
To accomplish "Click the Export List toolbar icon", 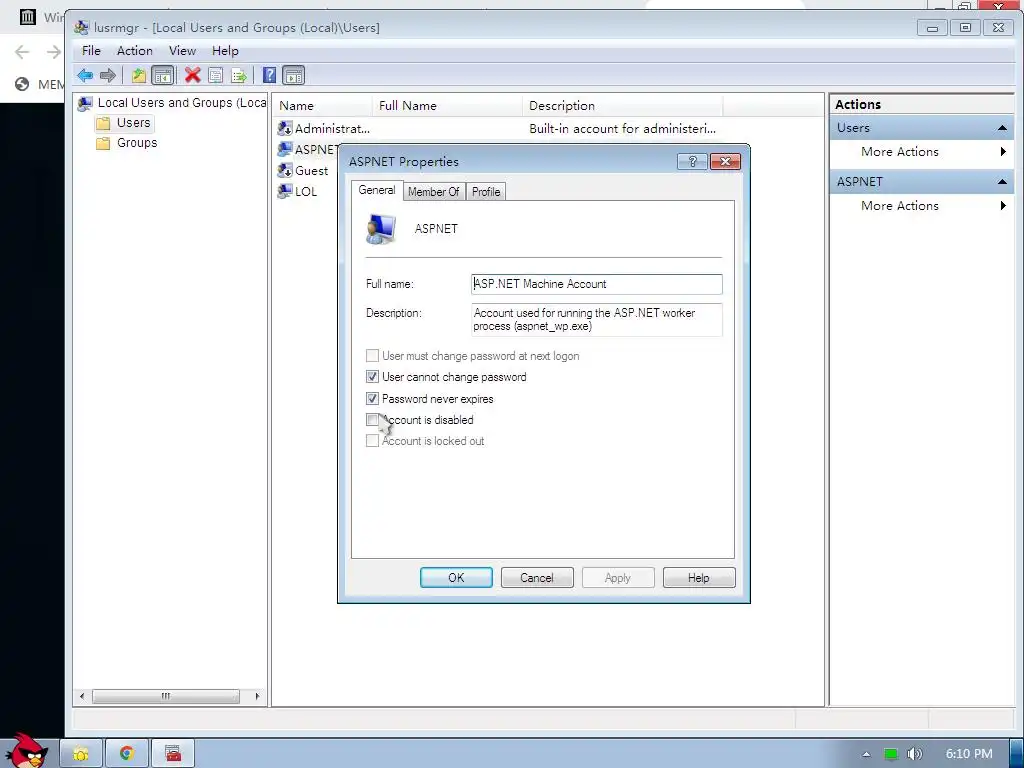I will coord(239,75).
